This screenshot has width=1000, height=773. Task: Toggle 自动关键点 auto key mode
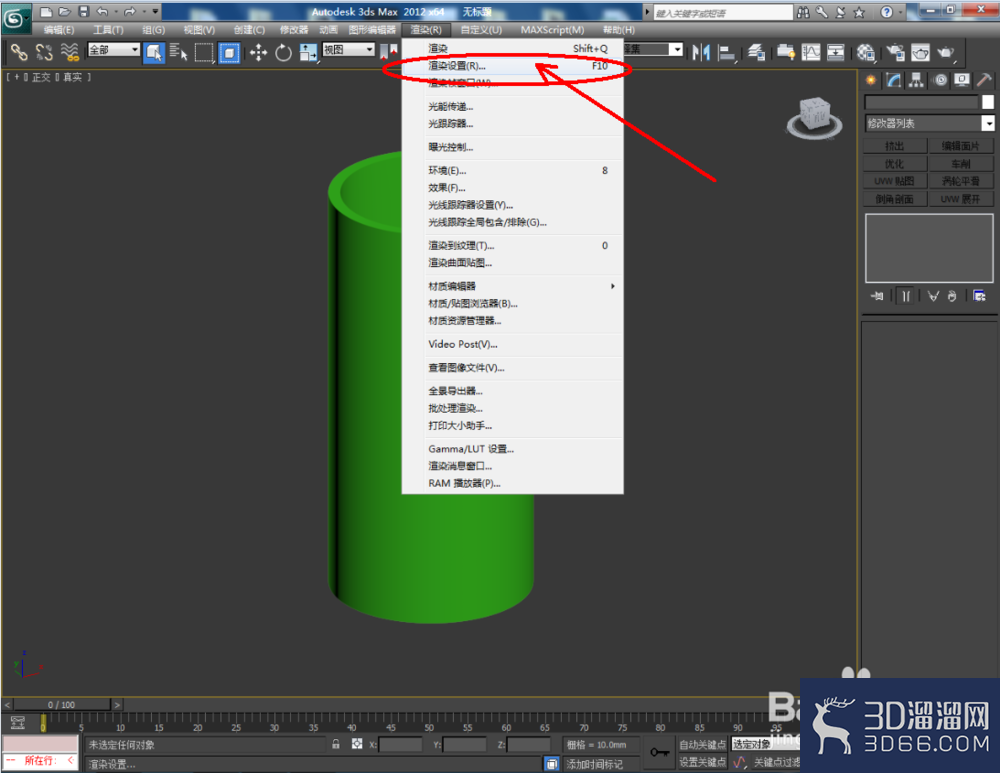(702, 744)
